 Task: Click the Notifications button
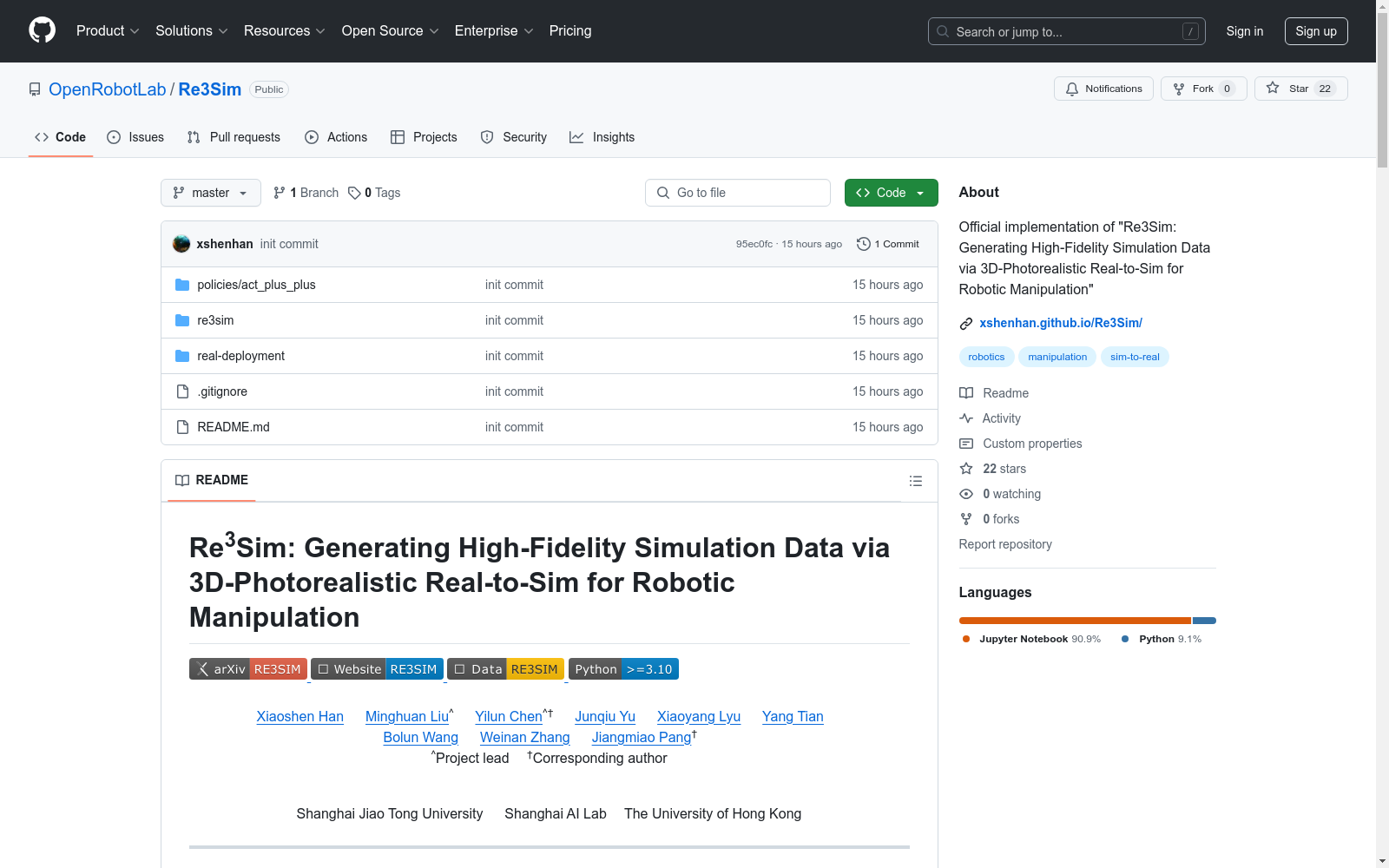[1103, 89]
